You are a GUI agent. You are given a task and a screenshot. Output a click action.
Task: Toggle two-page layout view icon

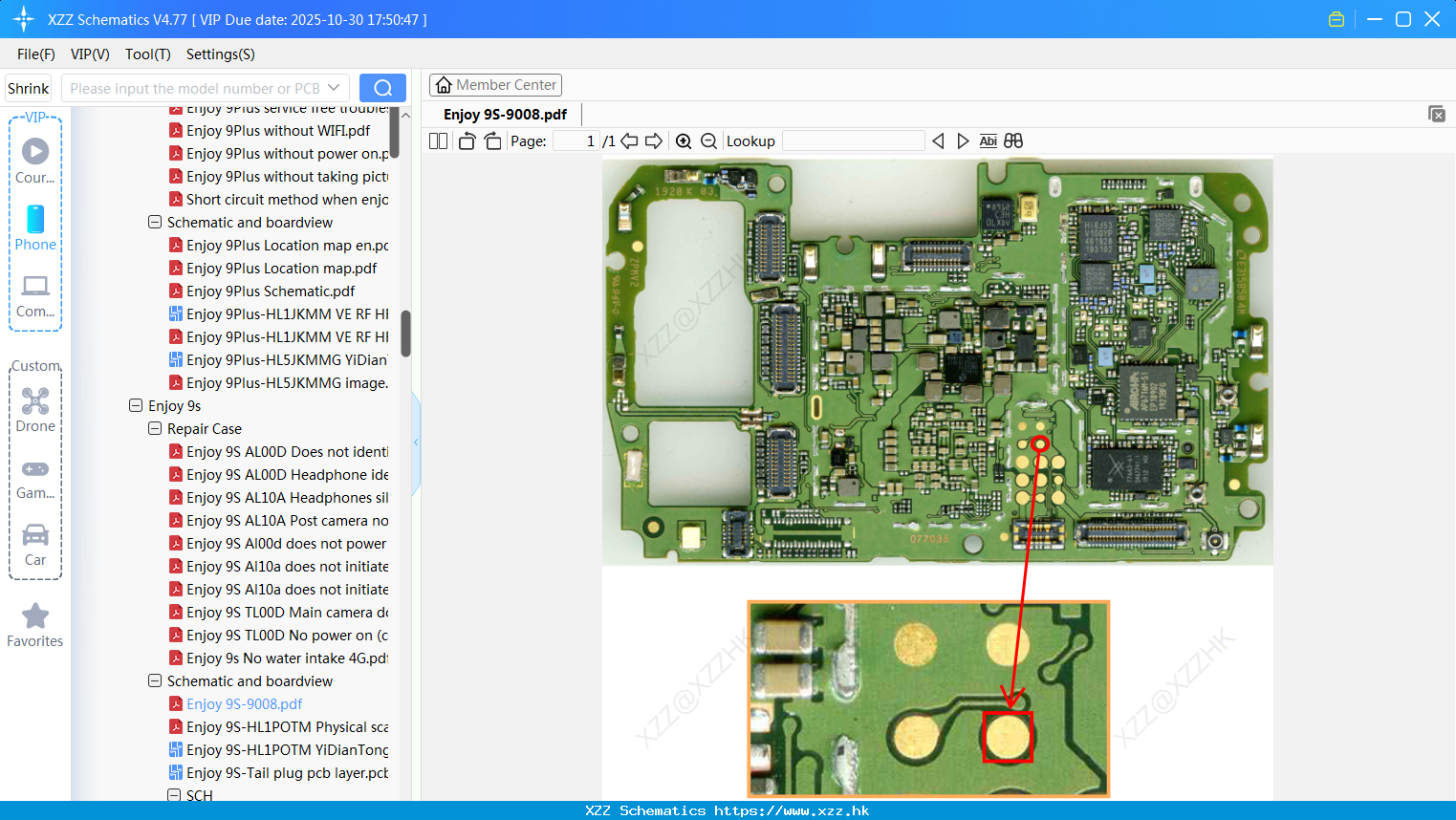click(439, 140)
